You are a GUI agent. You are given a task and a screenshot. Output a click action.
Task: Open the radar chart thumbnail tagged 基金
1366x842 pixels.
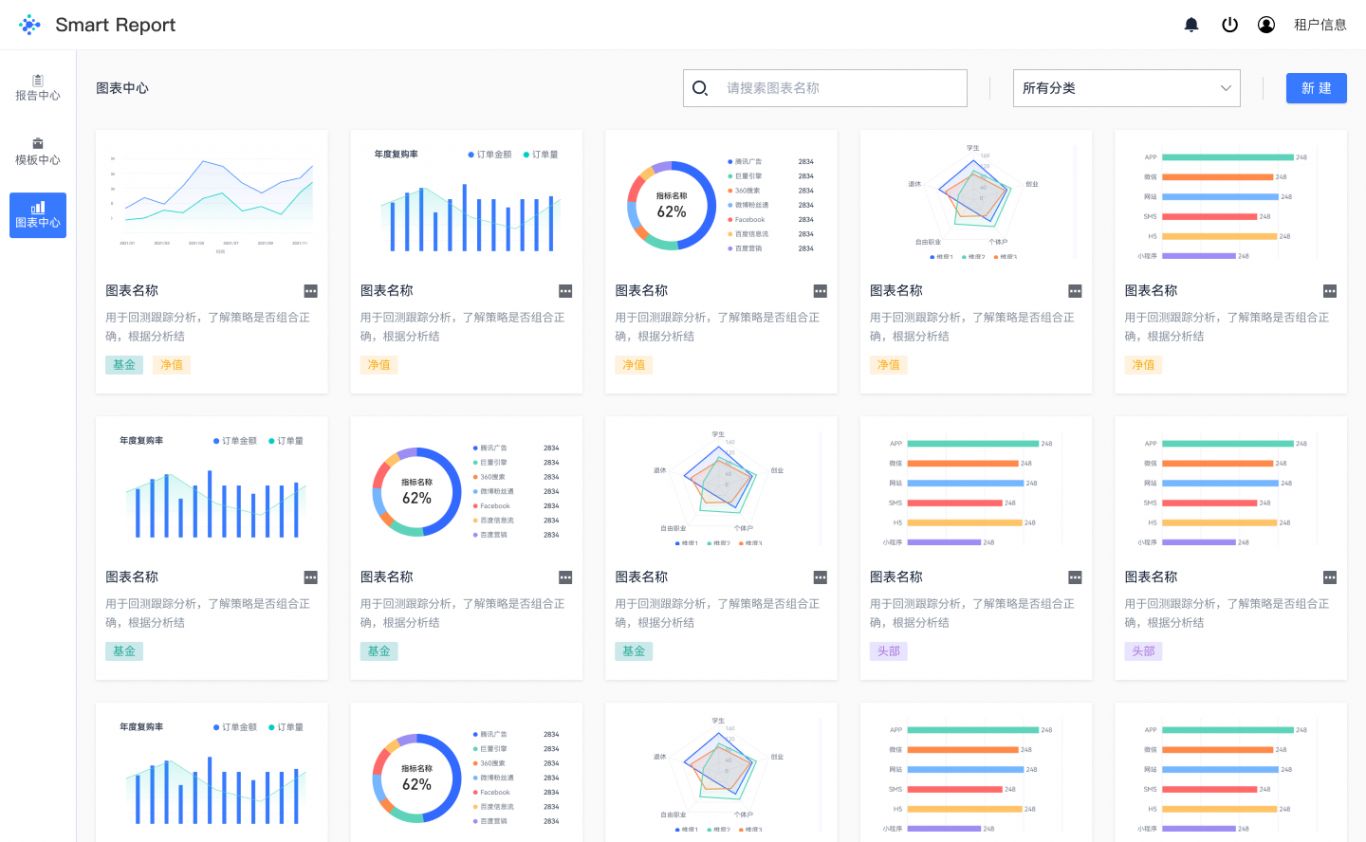coord(721,490)
